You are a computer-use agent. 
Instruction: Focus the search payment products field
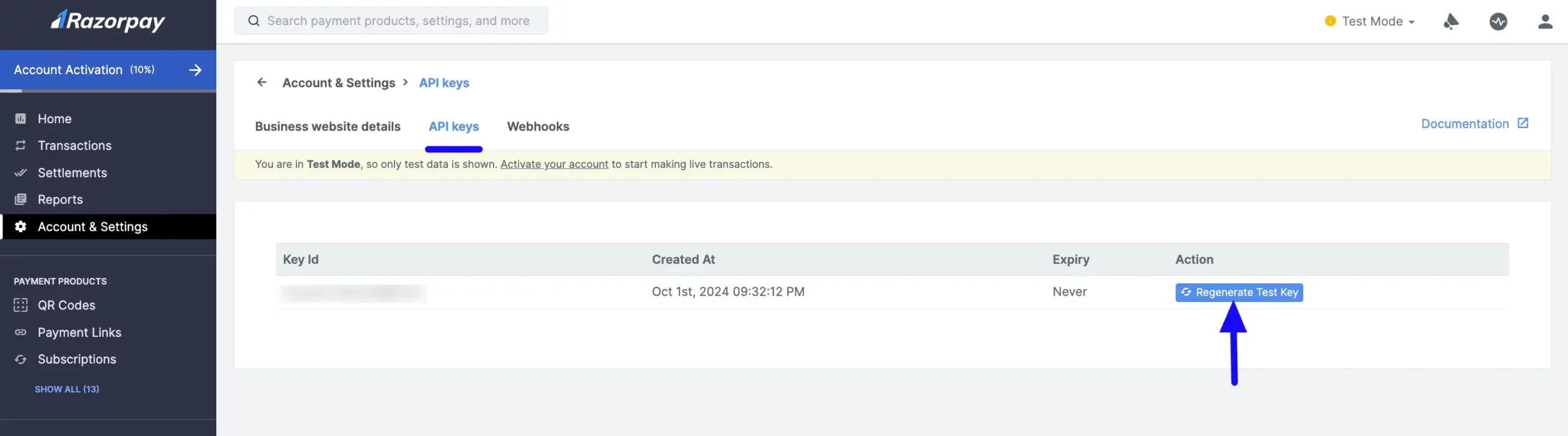tap(391, 21)
